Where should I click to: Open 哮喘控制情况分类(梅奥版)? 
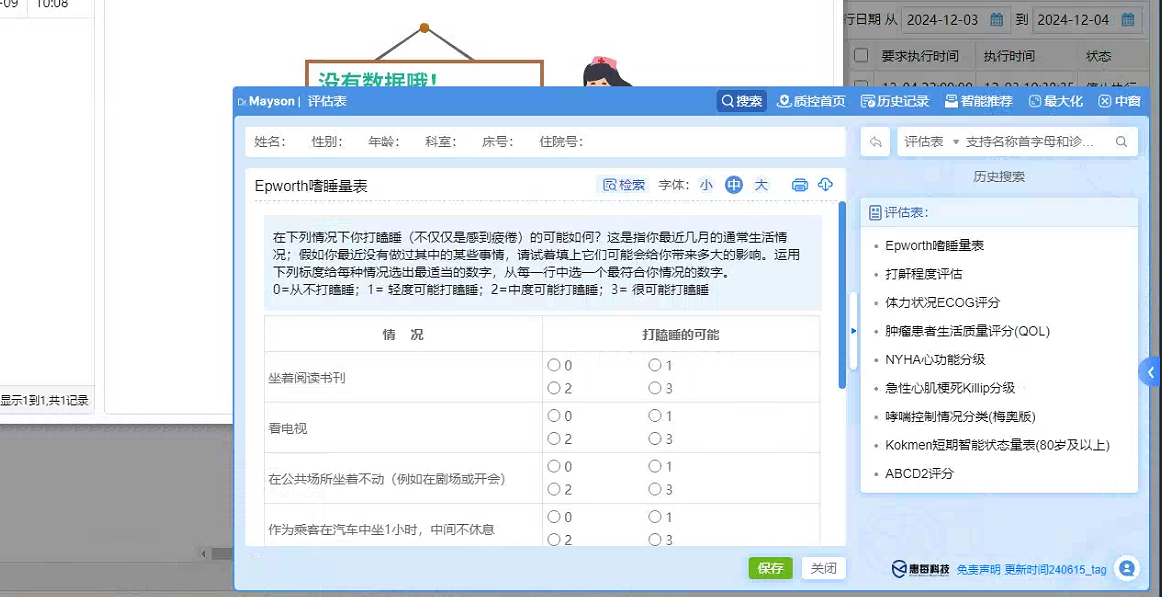(x=960, y=416)
